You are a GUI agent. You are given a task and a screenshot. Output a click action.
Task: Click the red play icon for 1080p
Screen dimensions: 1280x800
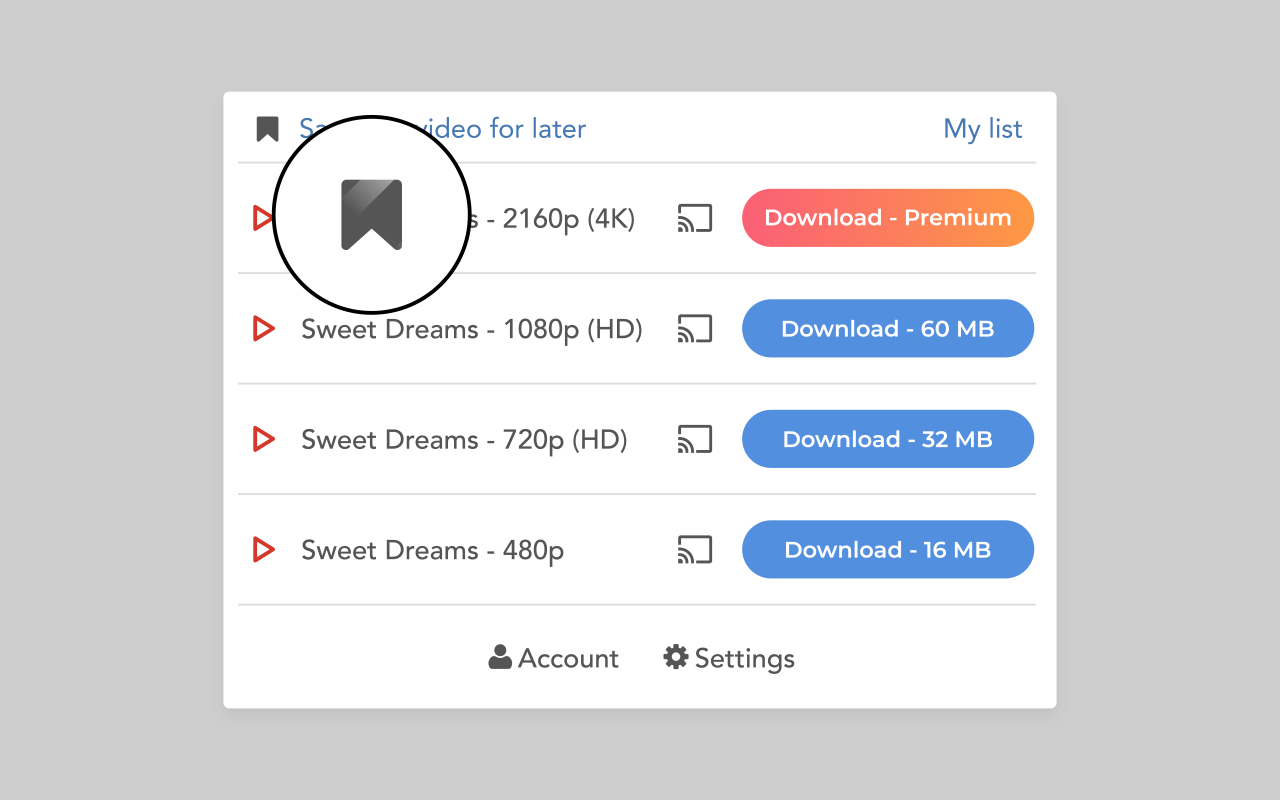[x=264, y=328]
